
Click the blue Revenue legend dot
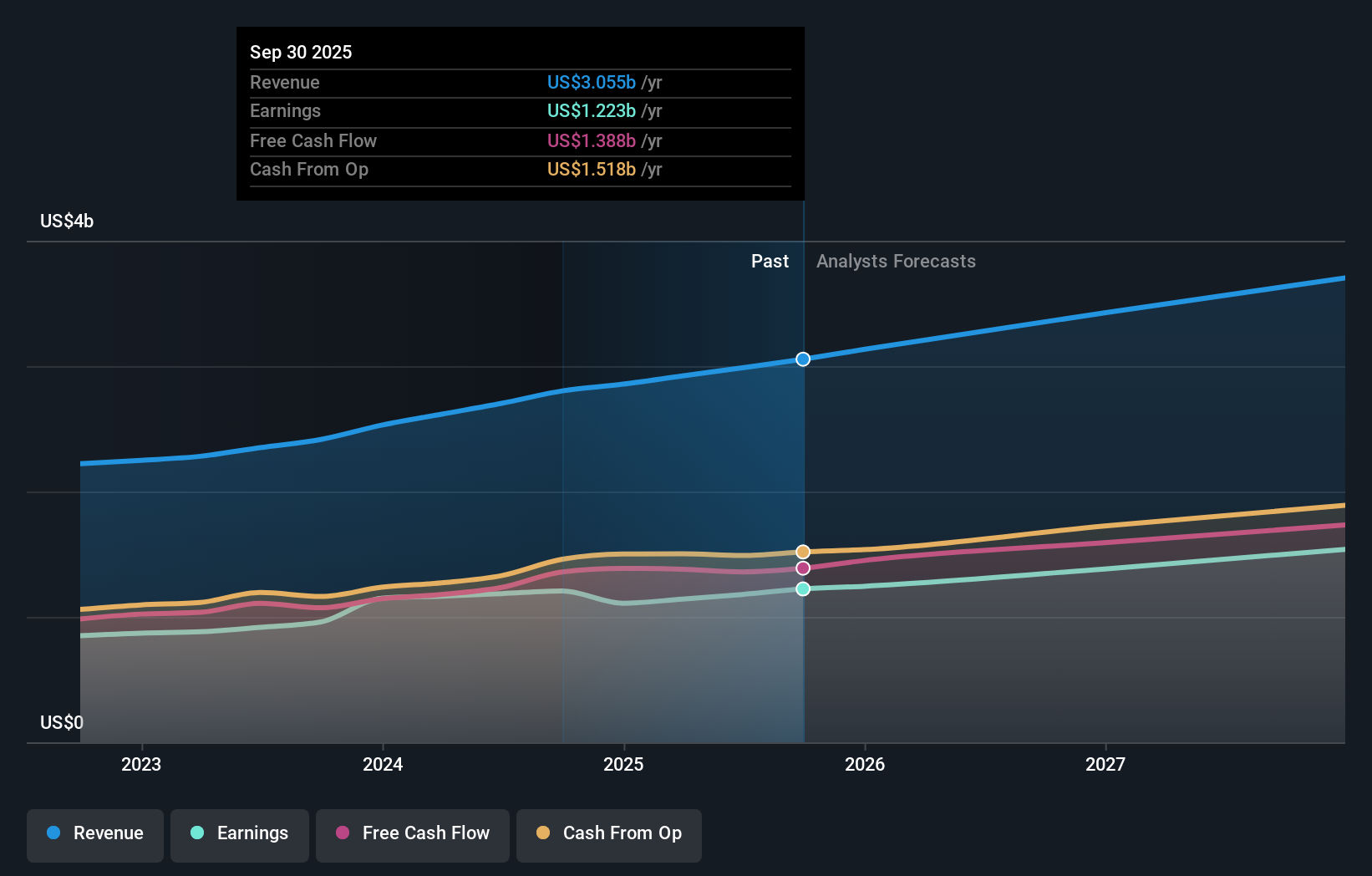[52, 834]
